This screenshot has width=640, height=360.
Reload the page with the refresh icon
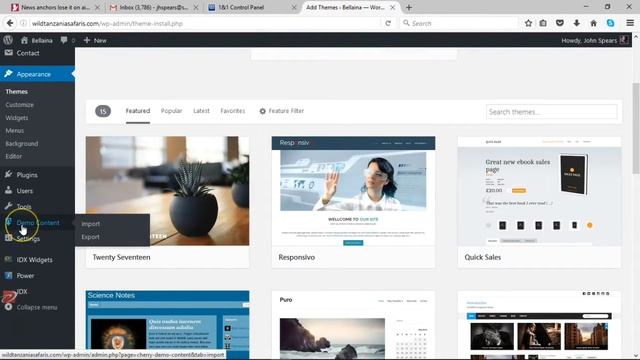tap(388, 23)
